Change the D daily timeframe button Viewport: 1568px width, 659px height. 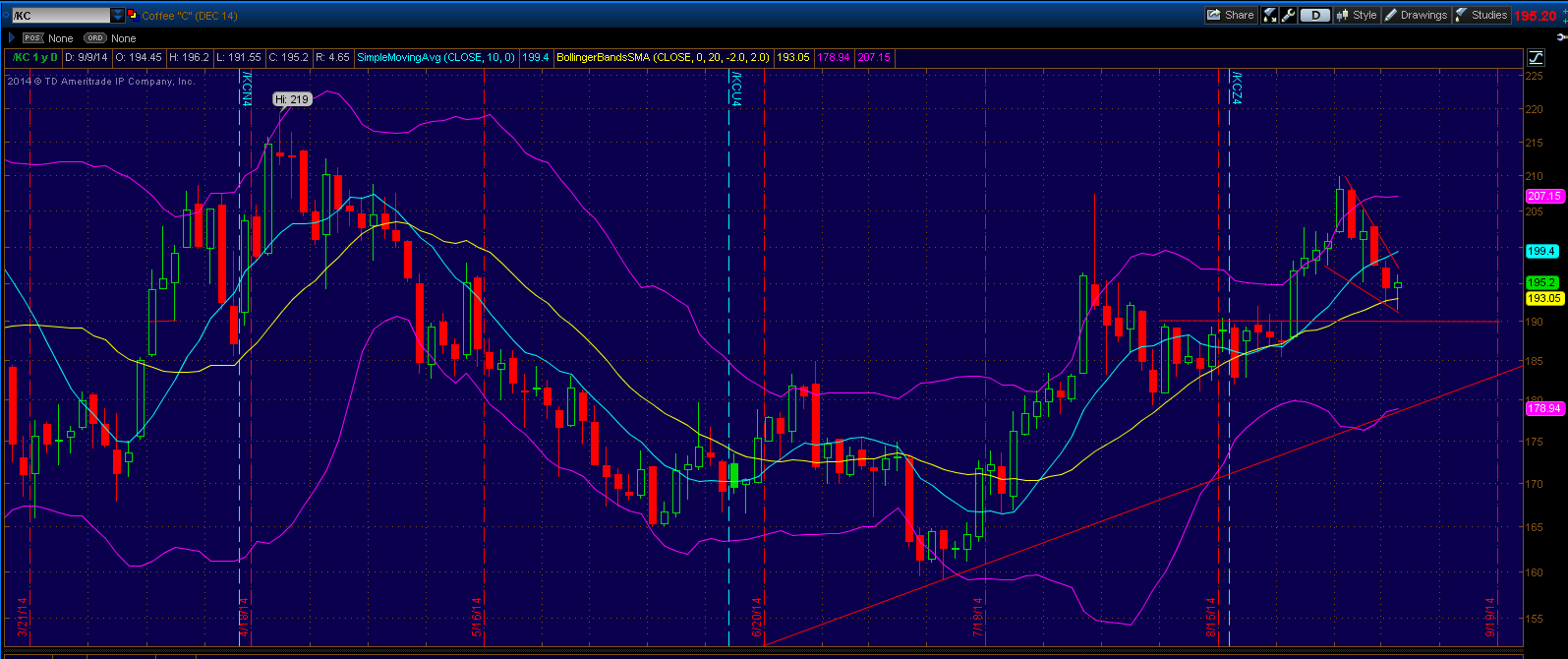1314,15
